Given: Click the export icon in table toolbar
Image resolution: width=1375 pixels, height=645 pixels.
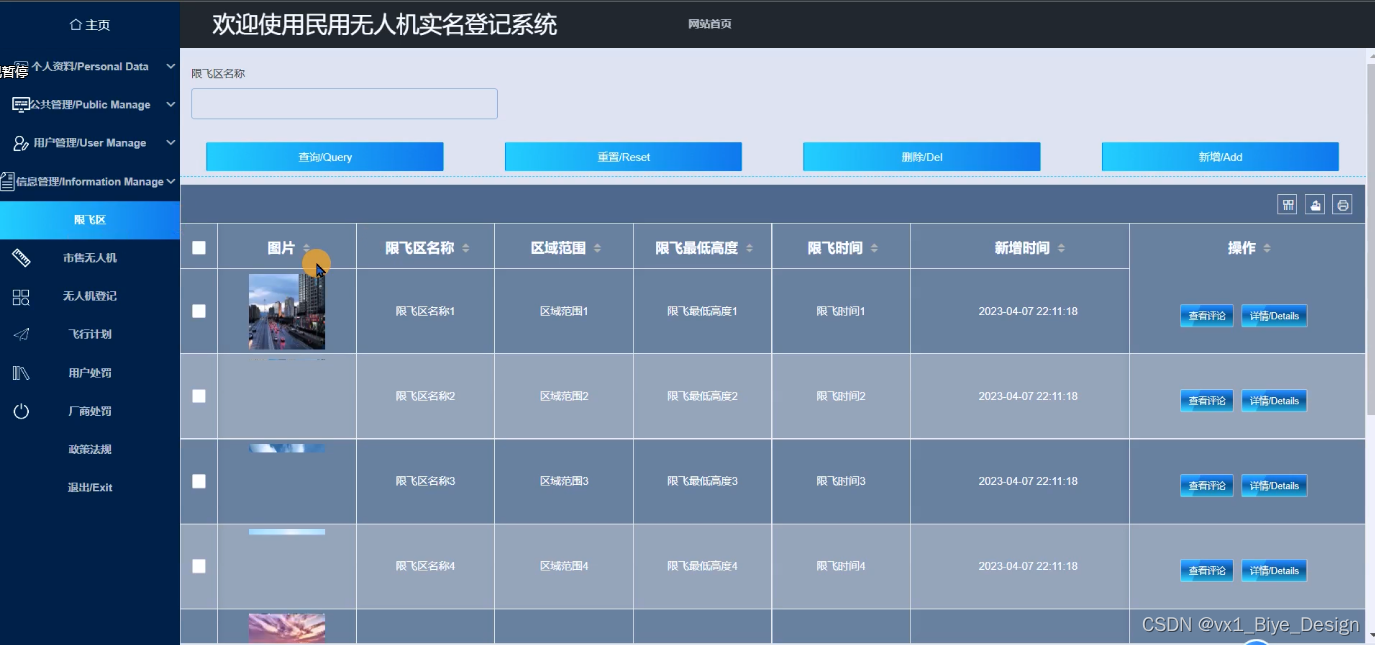Looking at the screenshot, I should tap(1315, 204).
